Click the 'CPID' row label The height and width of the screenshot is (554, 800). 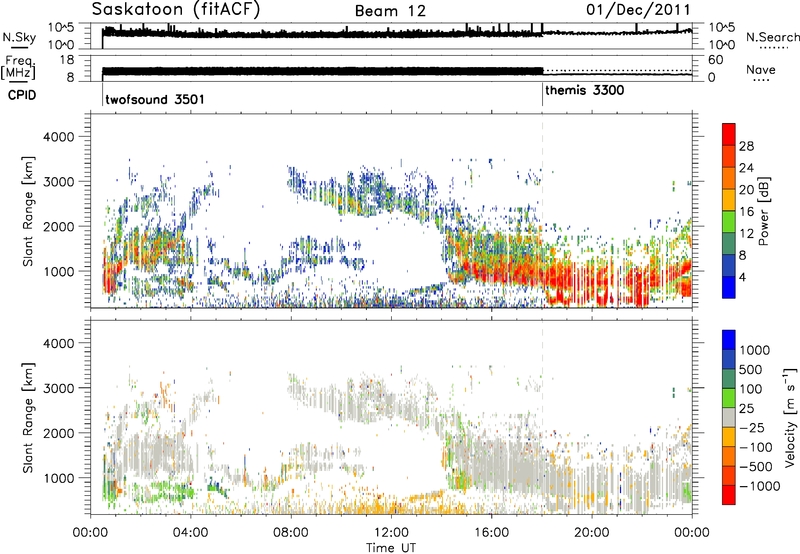(22, 95)
